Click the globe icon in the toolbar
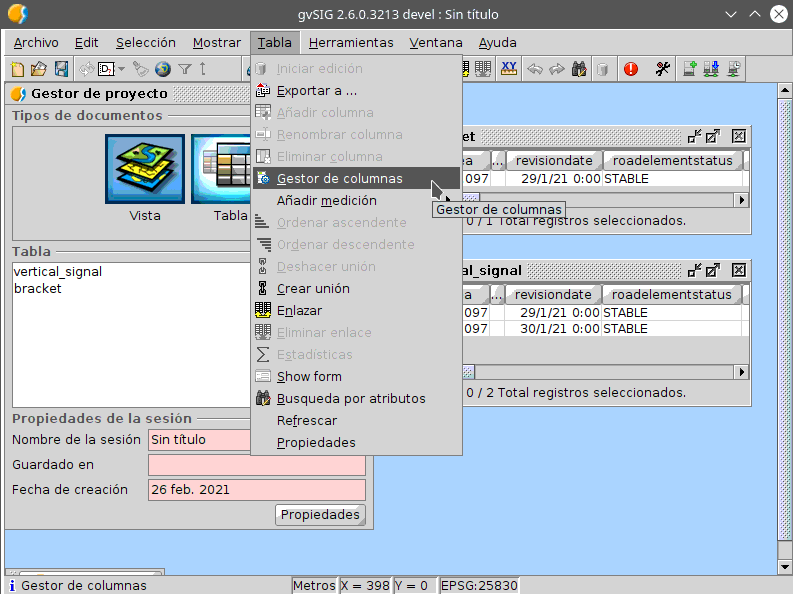793x594 pixels. pos(163,69)
